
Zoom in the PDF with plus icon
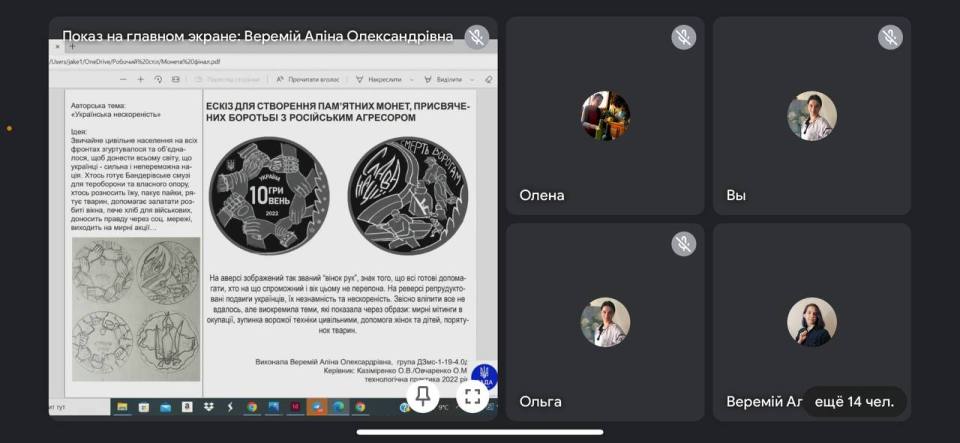[140, 80]
